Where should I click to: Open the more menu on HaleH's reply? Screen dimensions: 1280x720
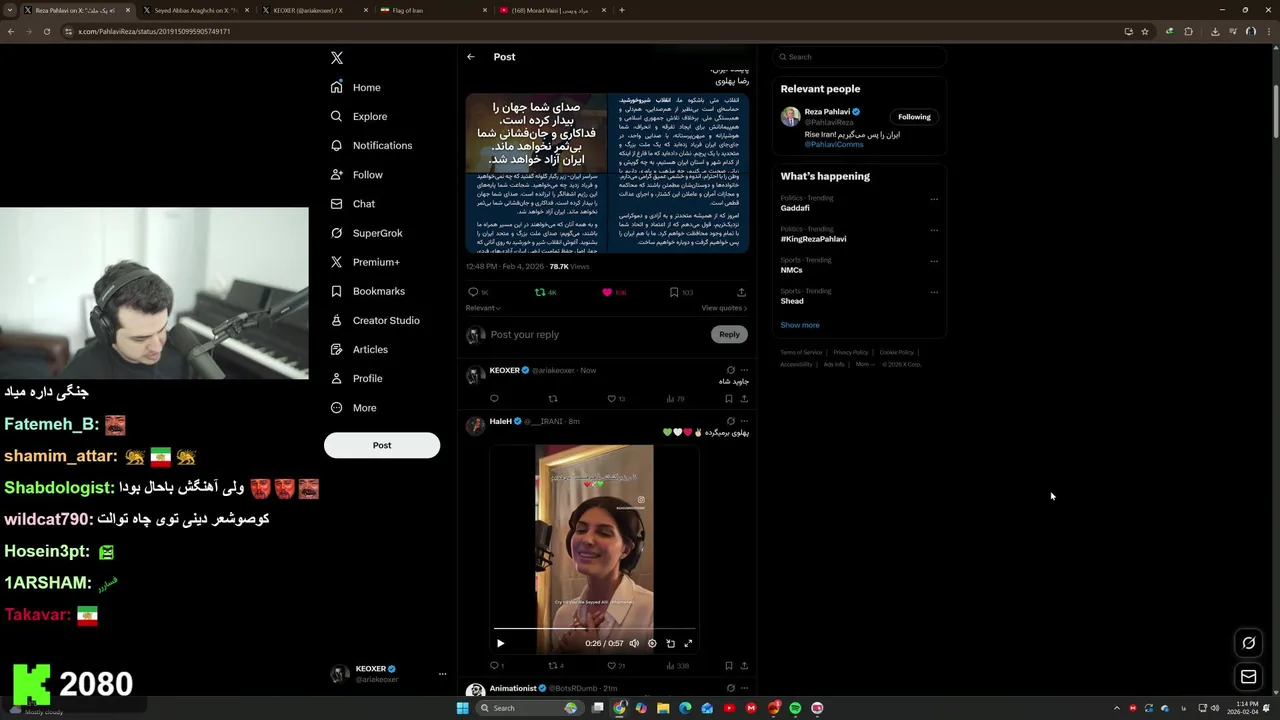click(744, 421)
